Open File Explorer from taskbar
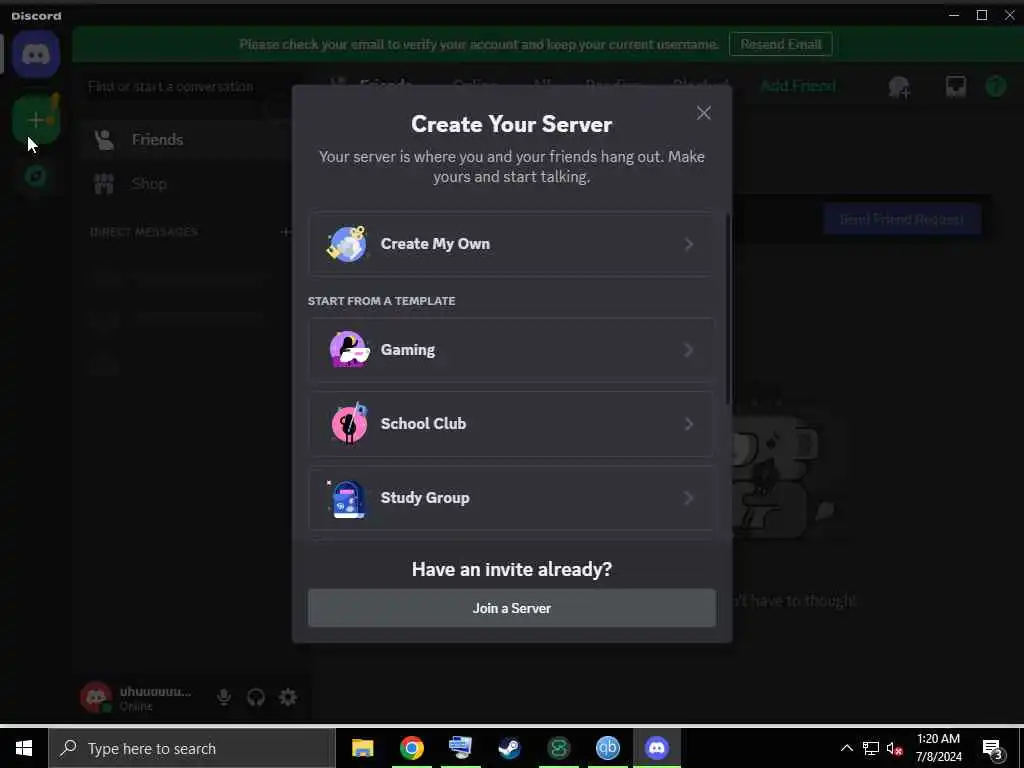Screen dimensions: 1024x768 tap(362, 748)
